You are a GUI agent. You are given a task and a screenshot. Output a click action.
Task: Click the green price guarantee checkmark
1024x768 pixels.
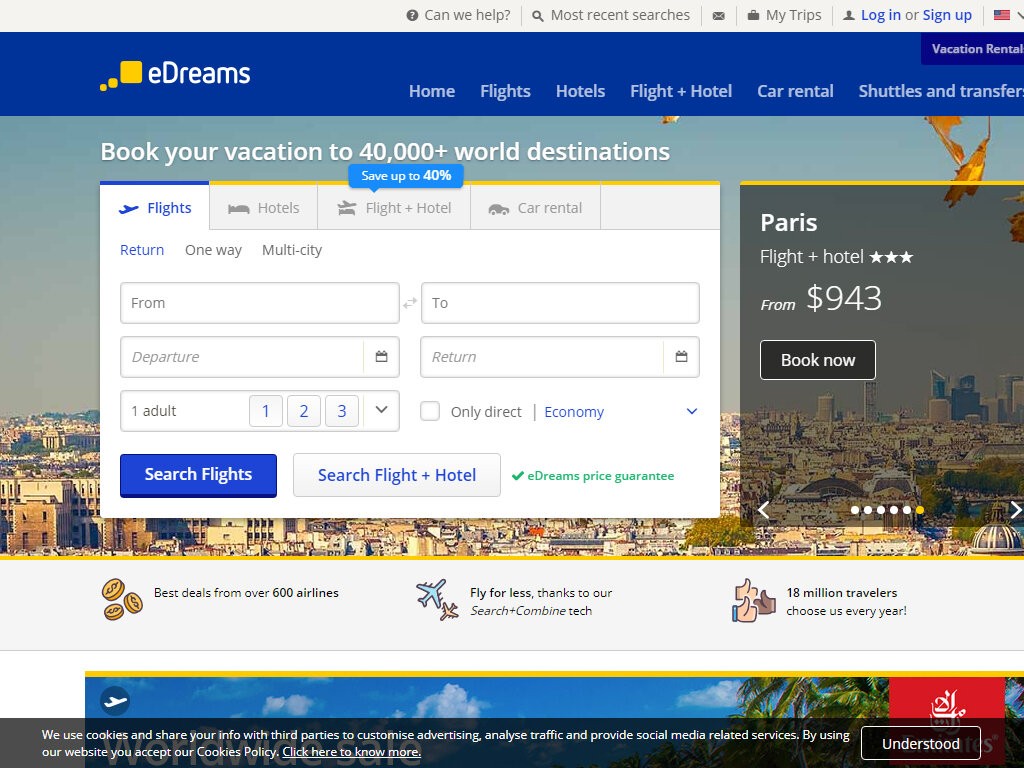click(x=518, y=476)
